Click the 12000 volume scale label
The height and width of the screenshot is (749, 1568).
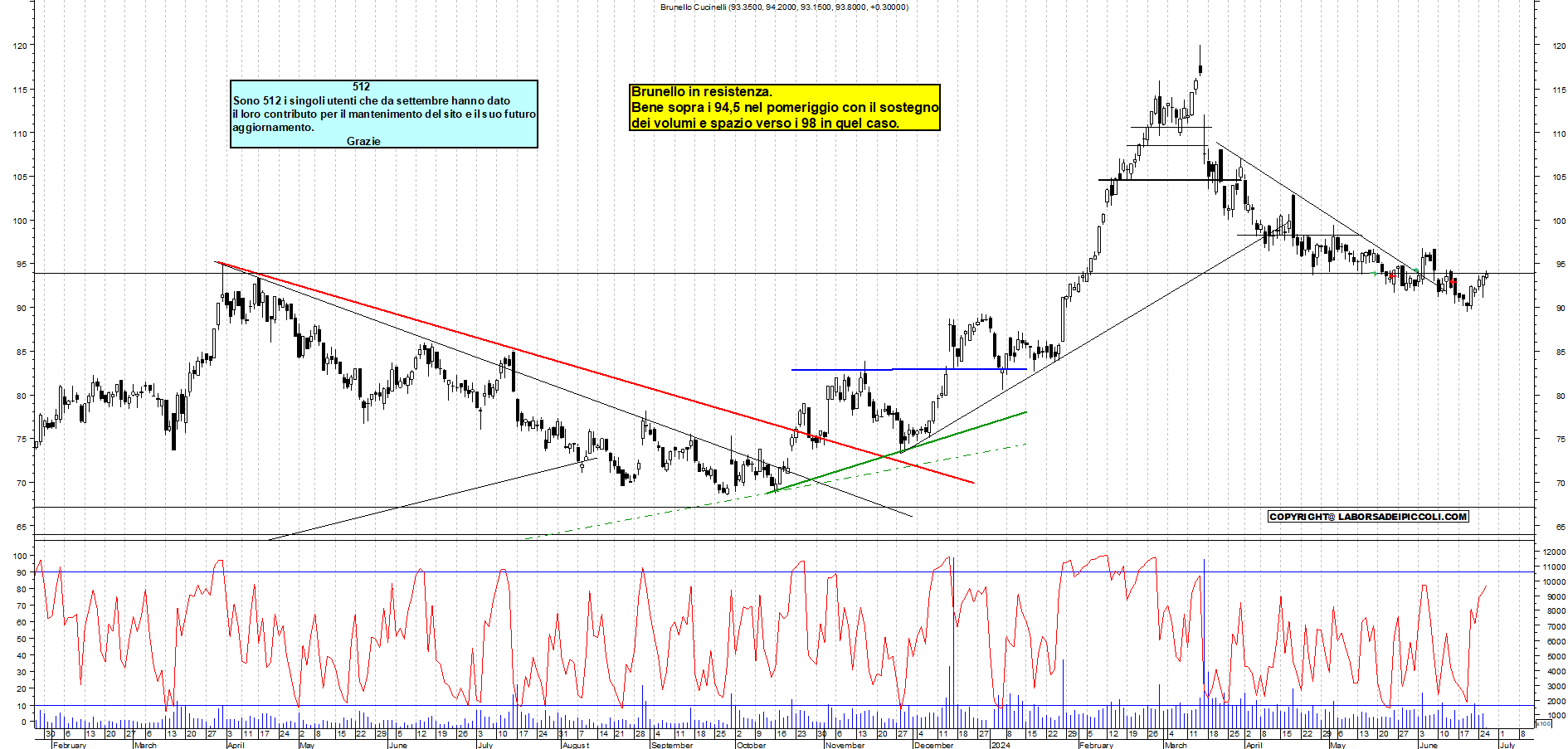1554,552
